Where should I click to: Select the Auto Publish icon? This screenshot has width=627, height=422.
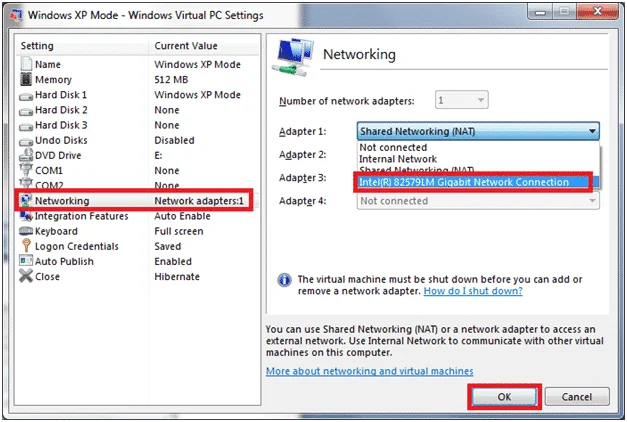[x=26, y=261]
